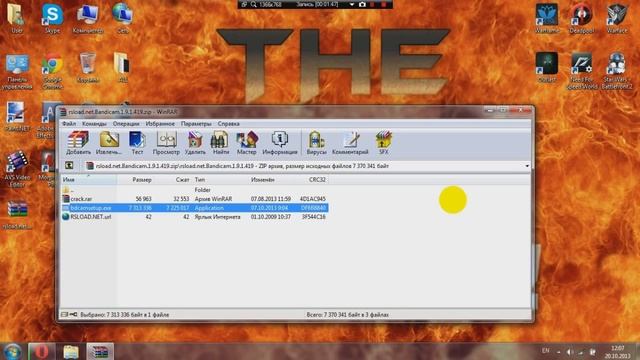
Task: Select the RSLOAD.NET.url file row
Action: (x=194, y=217)
